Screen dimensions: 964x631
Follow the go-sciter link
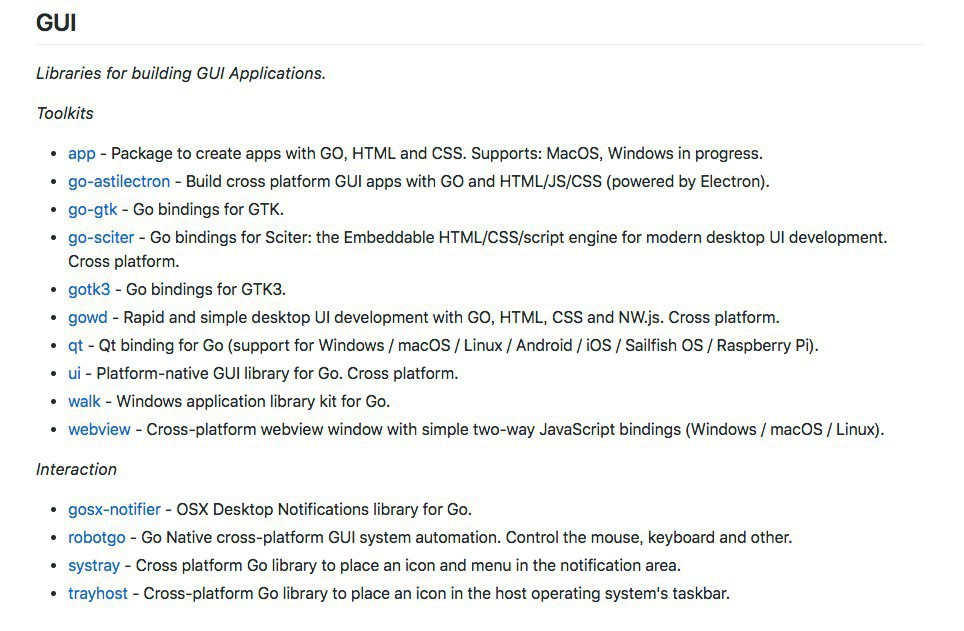click(x=101, y=237)
